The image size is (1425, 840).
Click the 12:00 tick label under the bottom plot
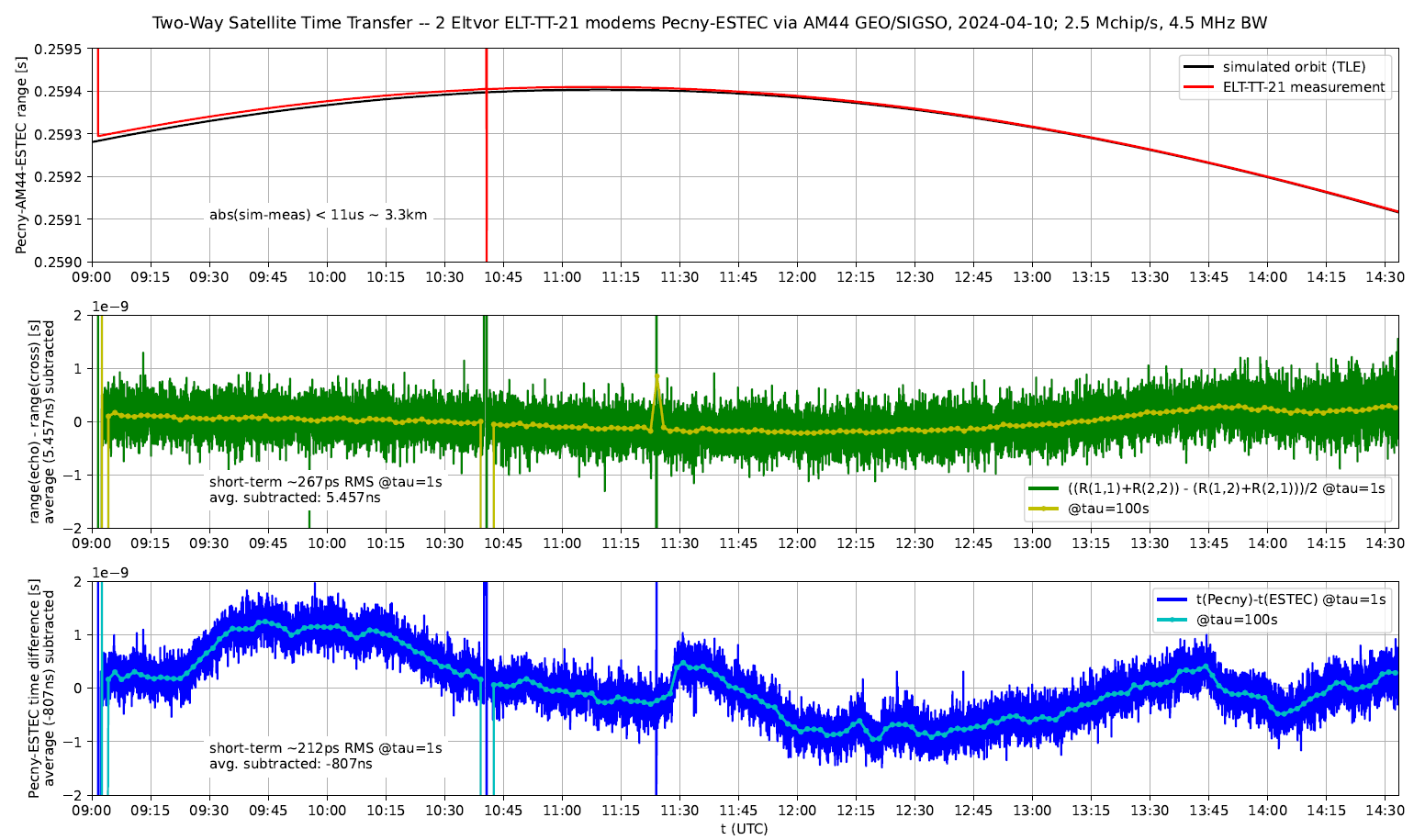point(796,811)
